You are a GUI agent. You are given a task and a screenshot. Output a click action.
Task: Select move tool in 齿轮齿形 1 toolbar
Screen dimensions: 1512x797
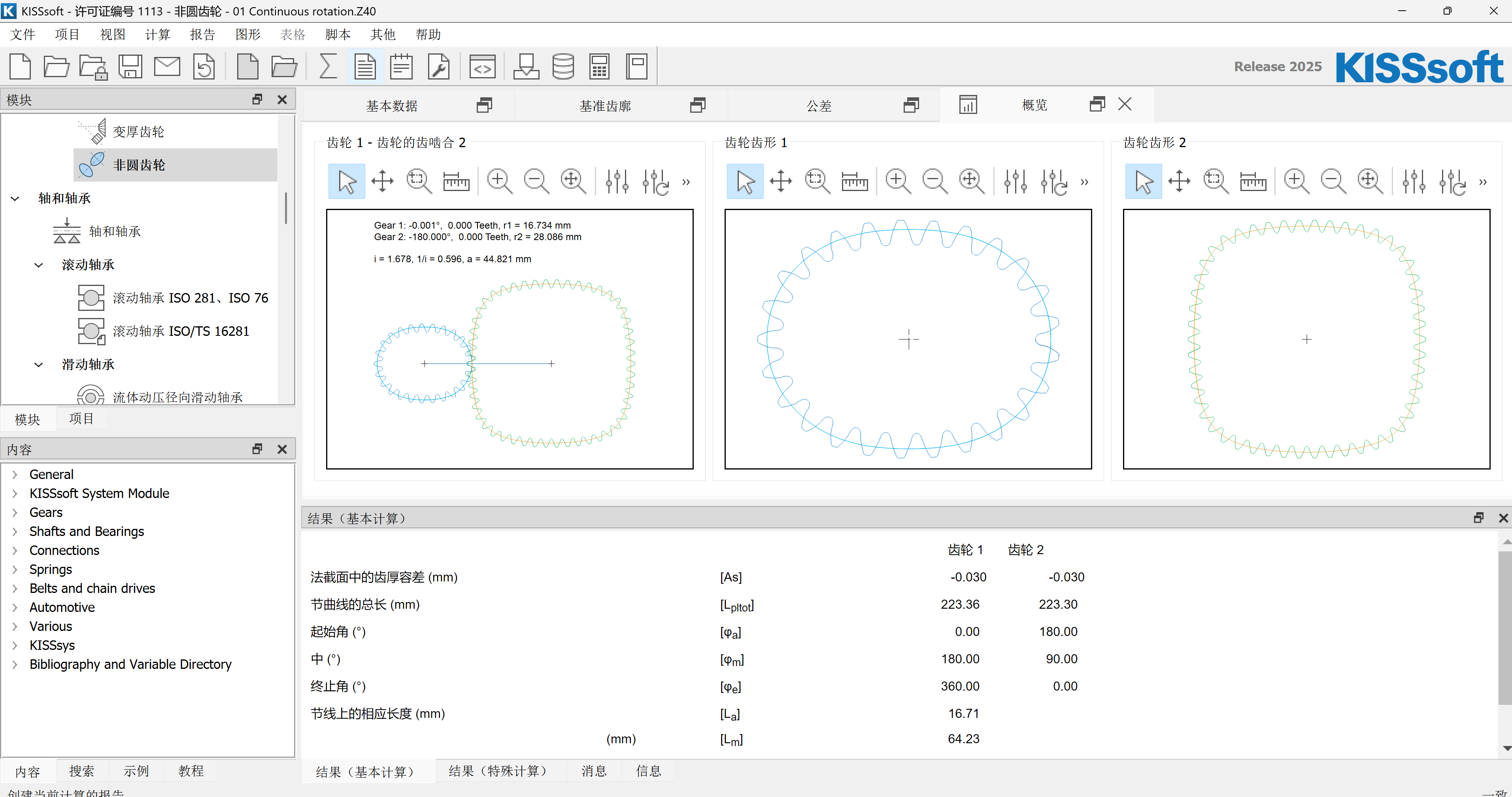tap(781, 182)
